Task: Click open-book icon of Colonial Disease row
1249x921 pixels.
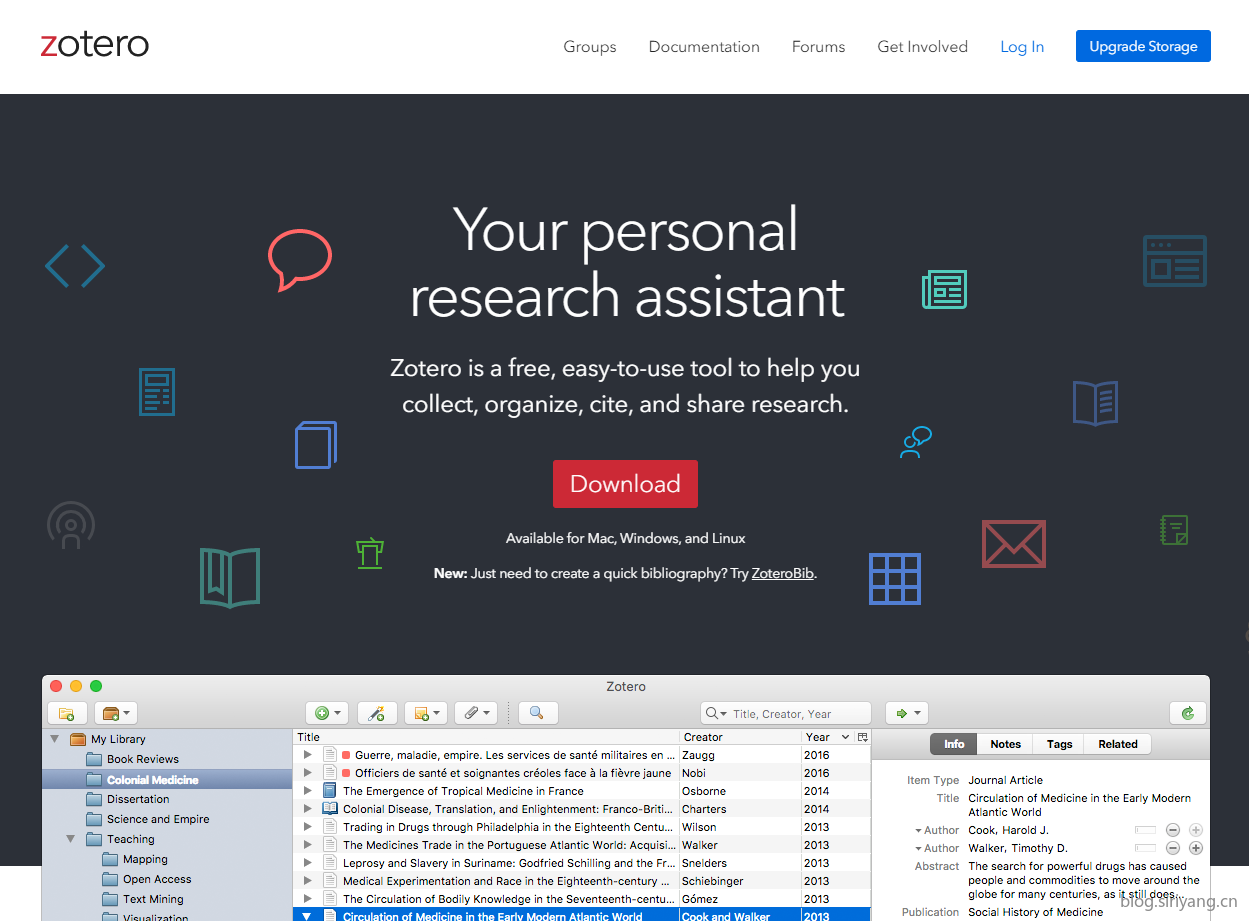Action: click(330, 809)
